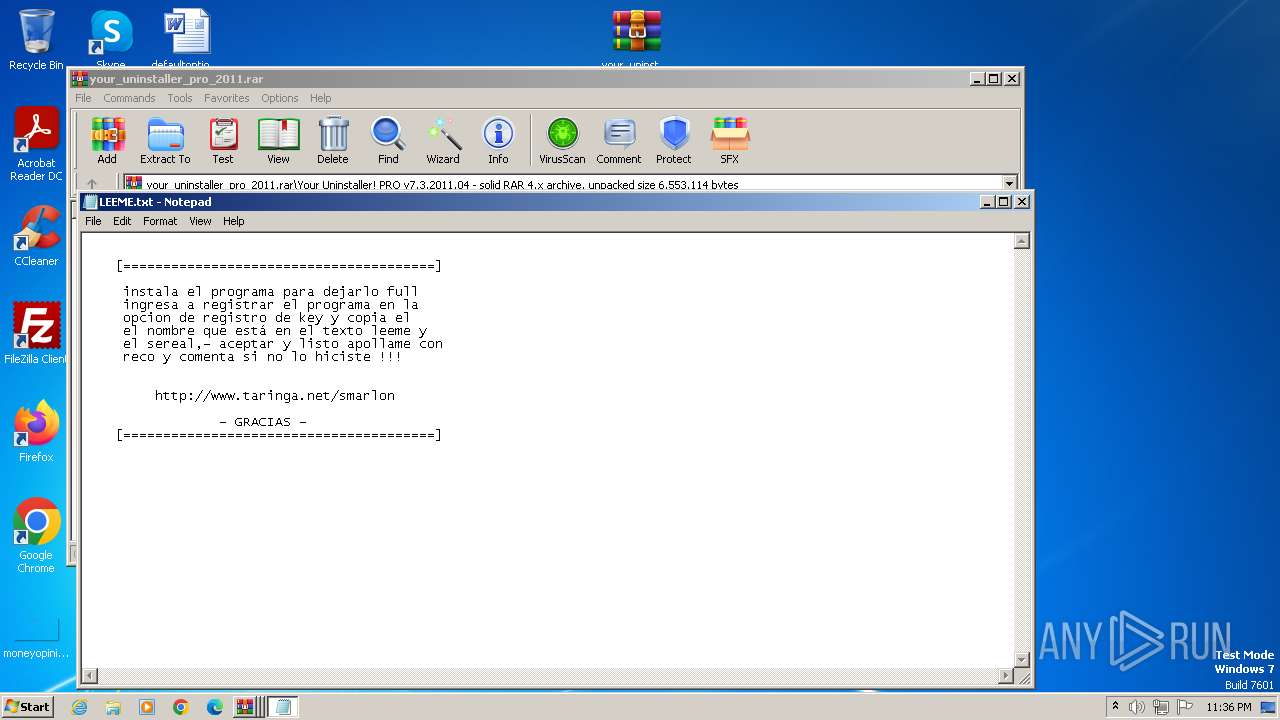1280x720 pixels.
Task: Open WinRAR Favorites menu
Action: pos(227,98)
